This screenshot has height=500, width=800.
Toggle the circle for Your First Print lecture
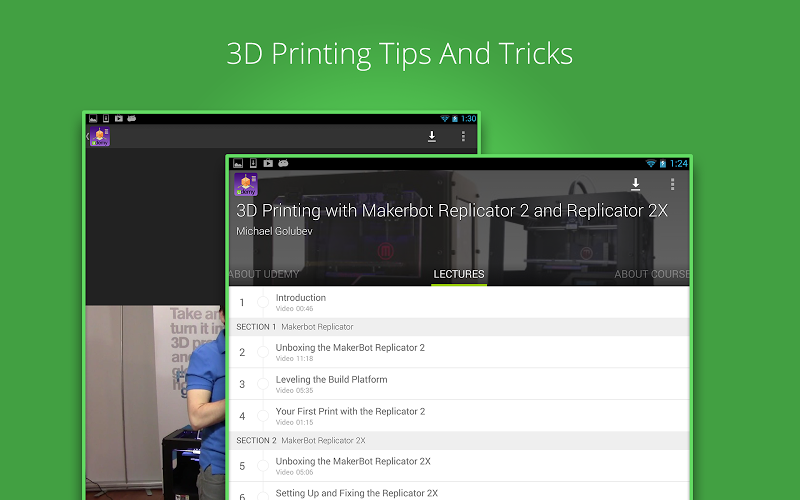[x=263, y=416]
